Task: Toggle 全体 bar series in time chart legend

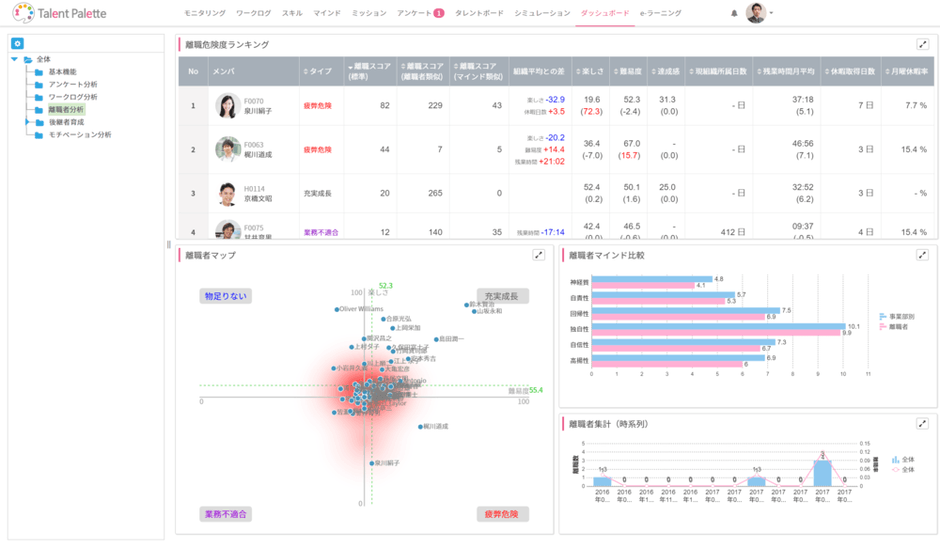Action: (x=901, y=460)
